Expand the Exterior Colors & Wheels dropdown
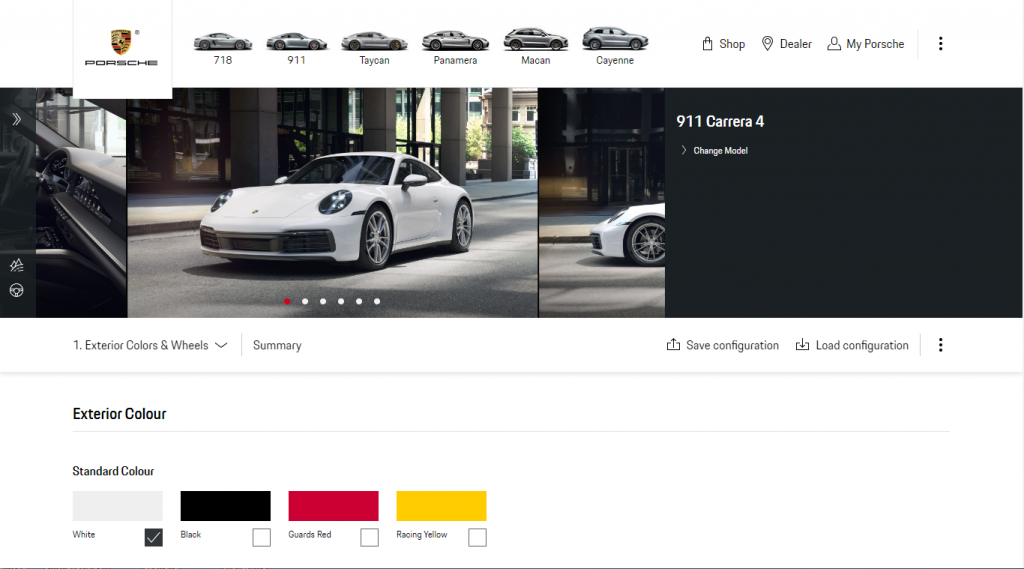 click(x=150, y=345)
